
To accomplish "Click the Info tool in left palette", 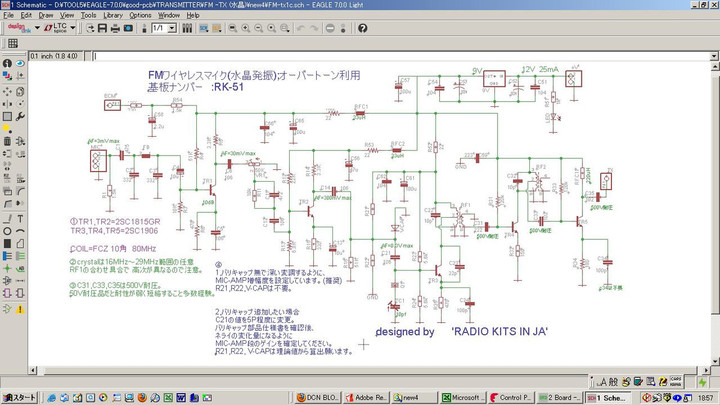I will point(7,62).
